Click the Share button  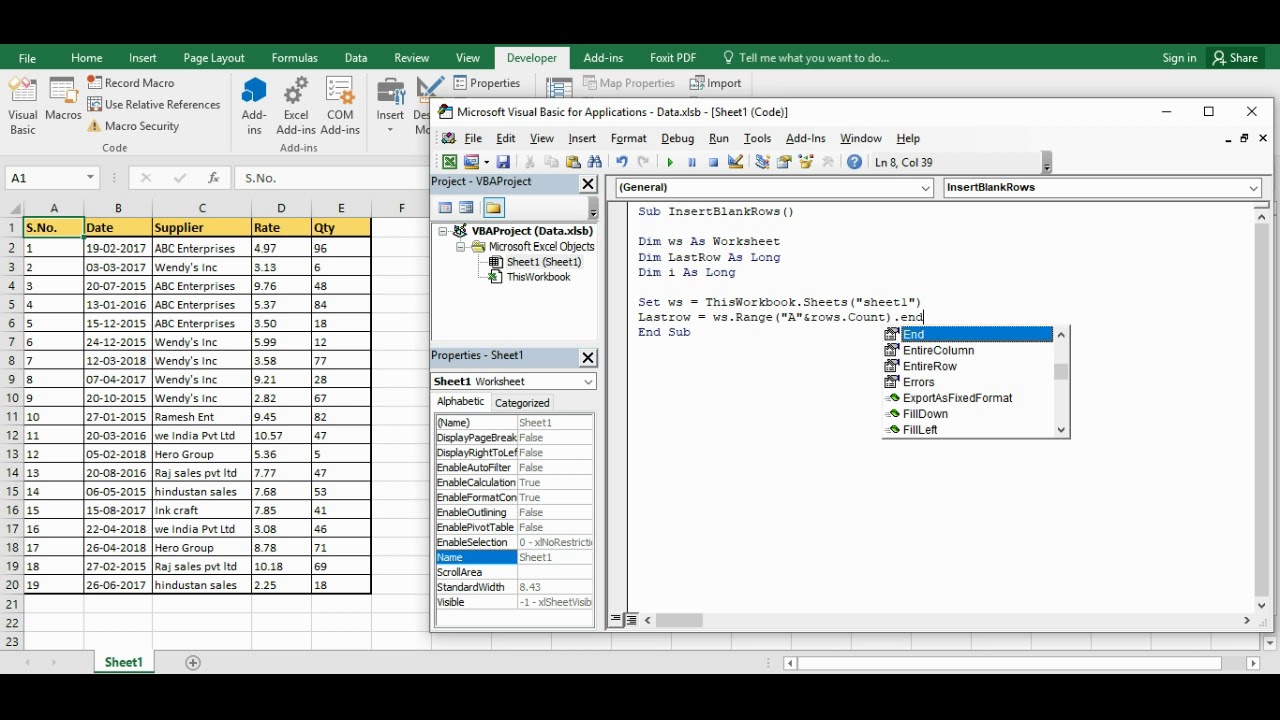[1235, 58]
